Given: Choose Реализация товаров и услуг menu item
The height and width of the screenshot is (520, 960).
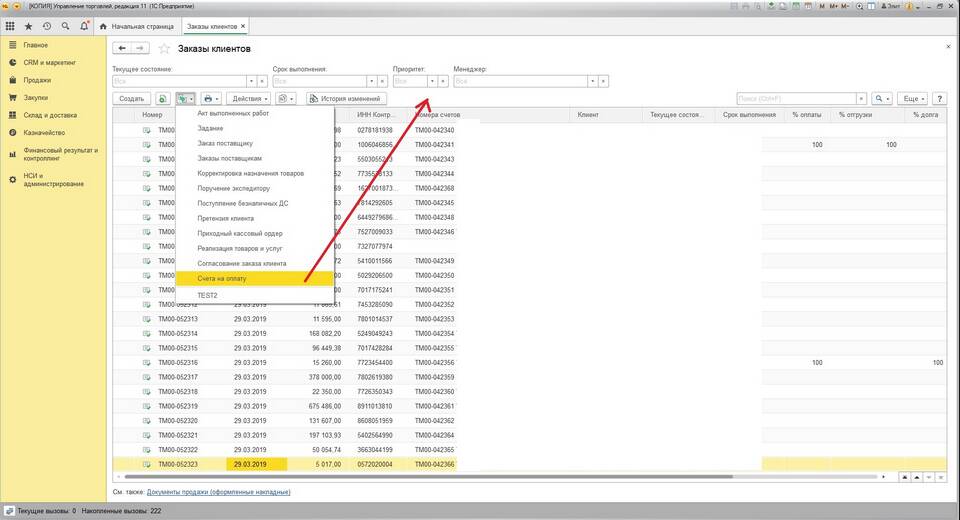Looking at the screenshot, I should [x=239, y=248].
